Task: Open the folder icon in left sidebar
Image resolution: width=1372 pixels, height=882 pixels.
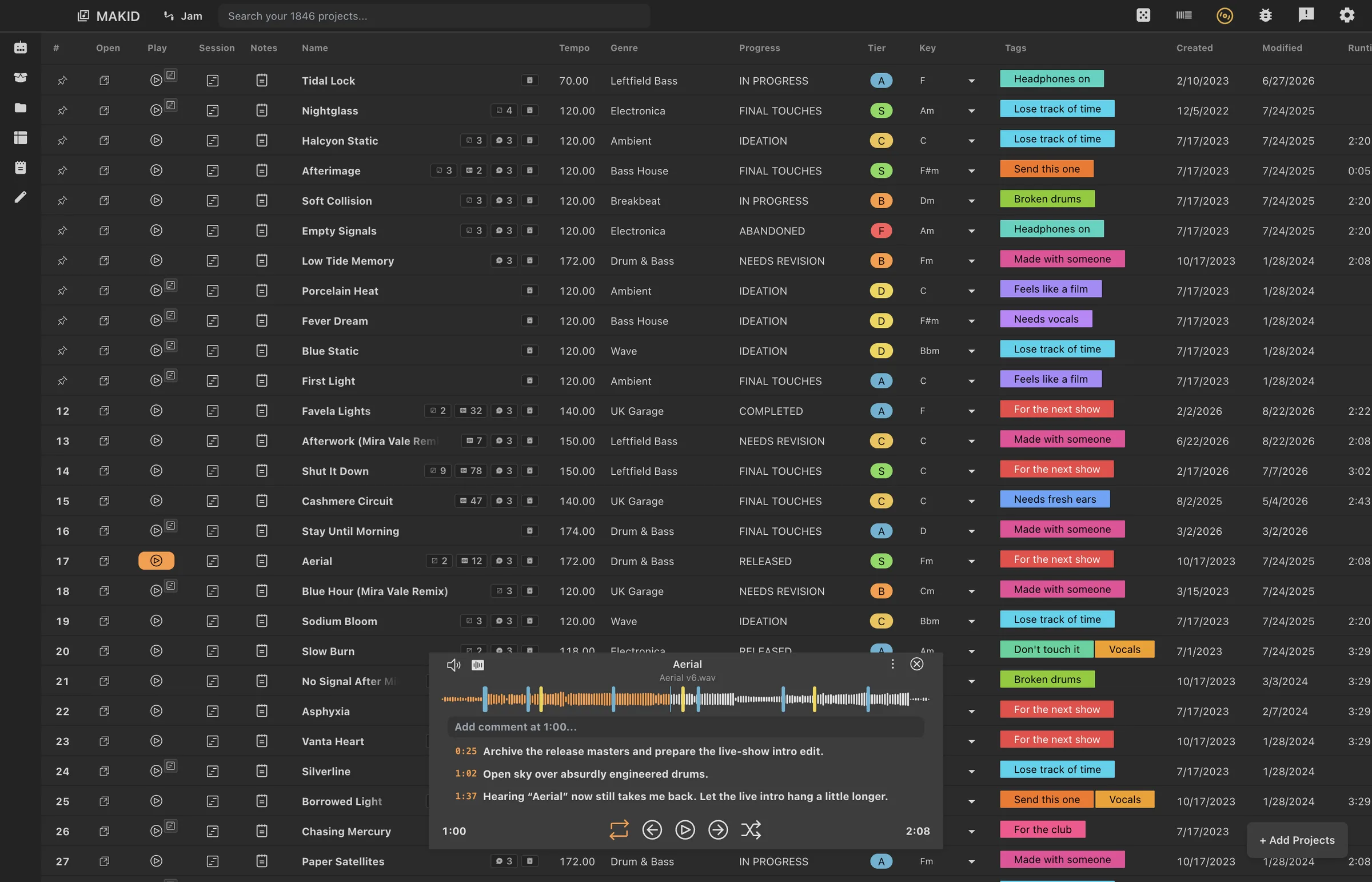Action: [21, 108]
